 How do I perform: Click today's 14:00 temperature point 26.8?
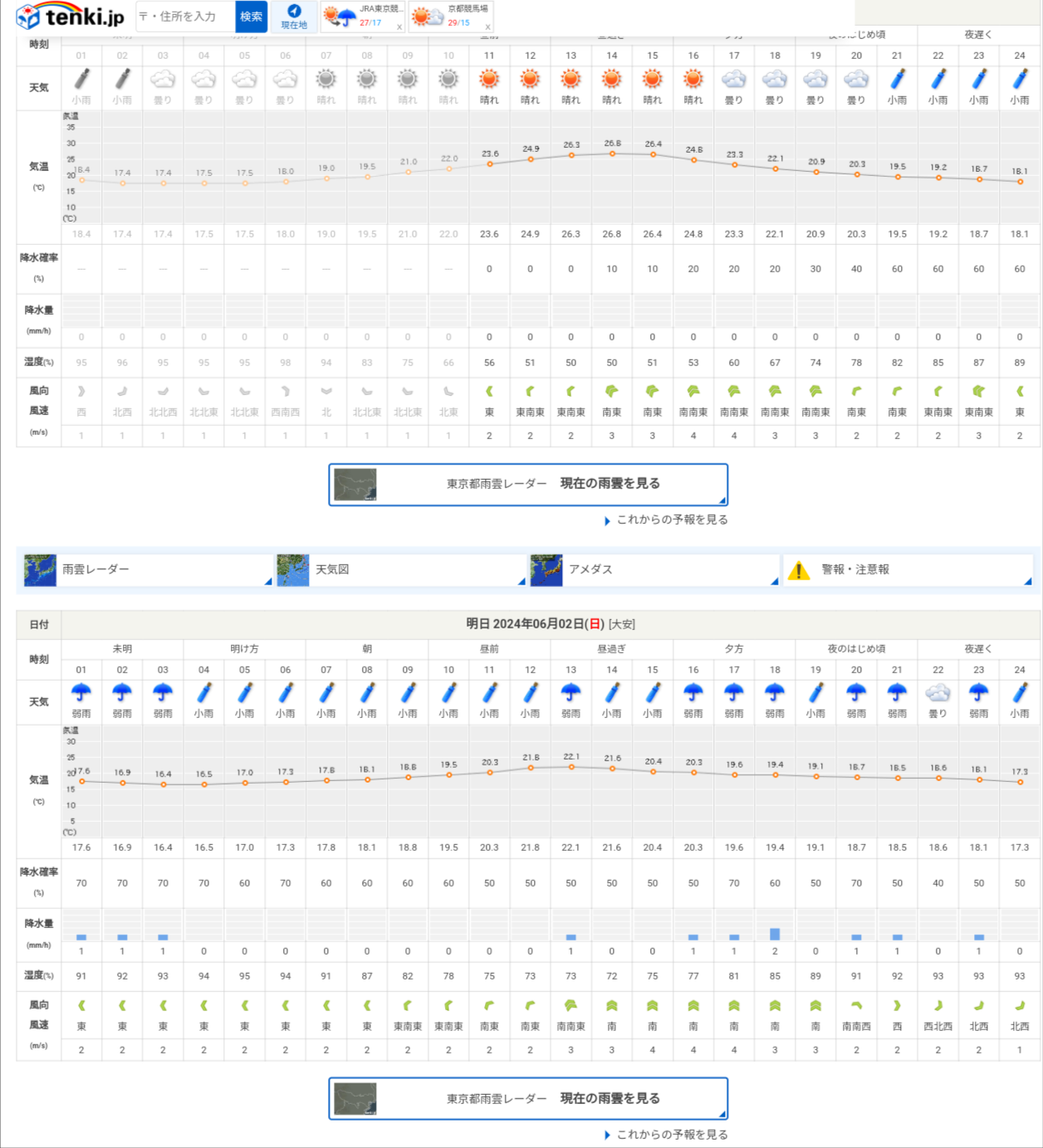(x=612, y=154)
